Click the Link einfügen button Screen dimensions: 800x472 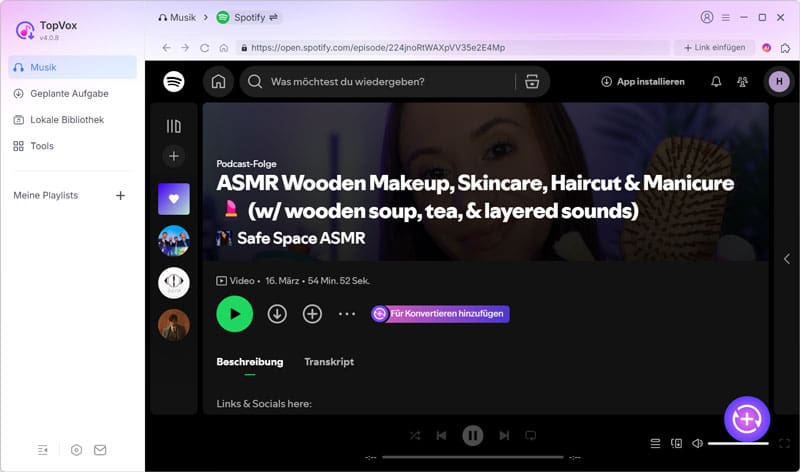pos(714,47)
